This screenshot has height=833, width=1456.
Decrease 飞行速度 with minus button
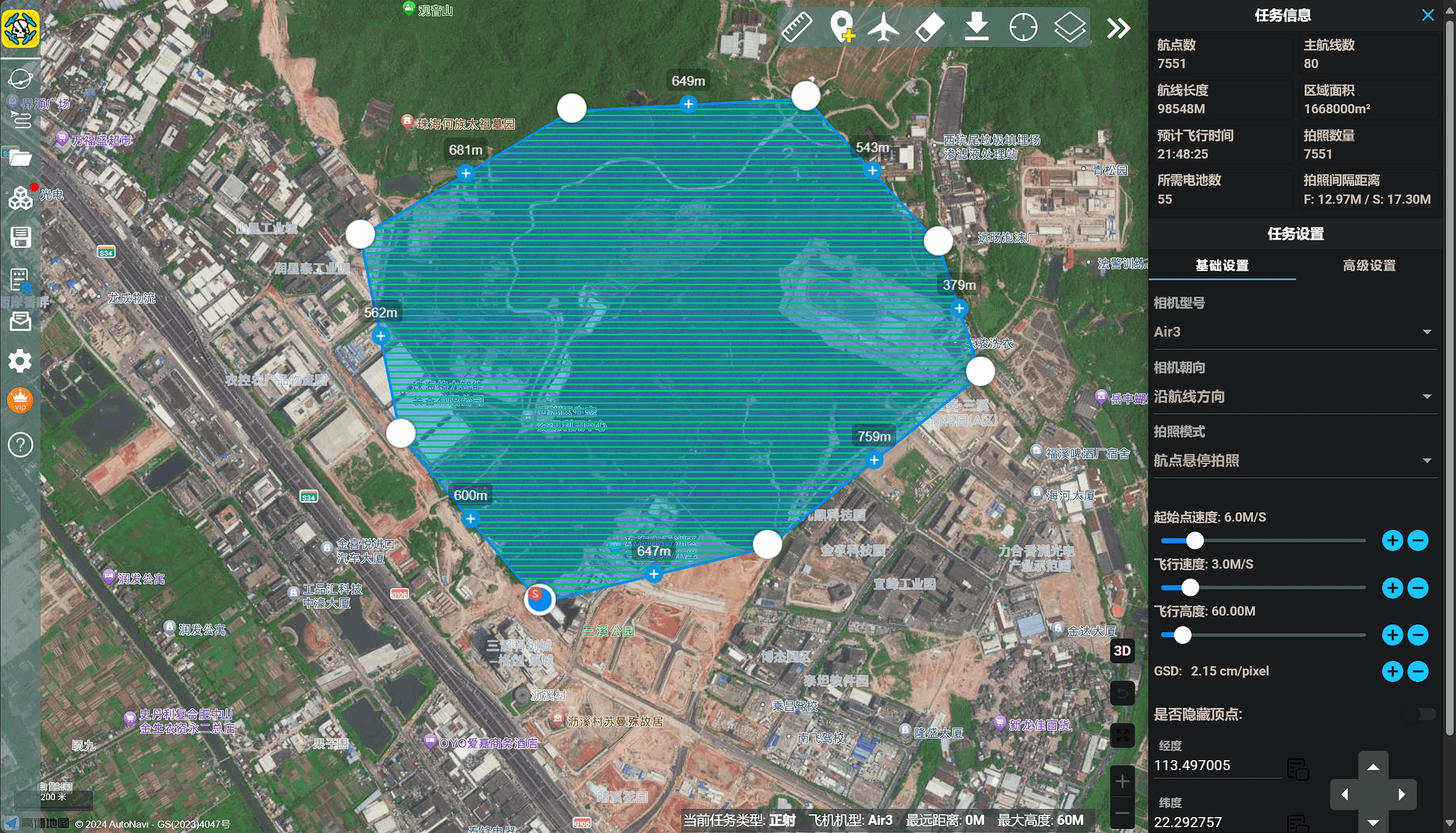1418,588
